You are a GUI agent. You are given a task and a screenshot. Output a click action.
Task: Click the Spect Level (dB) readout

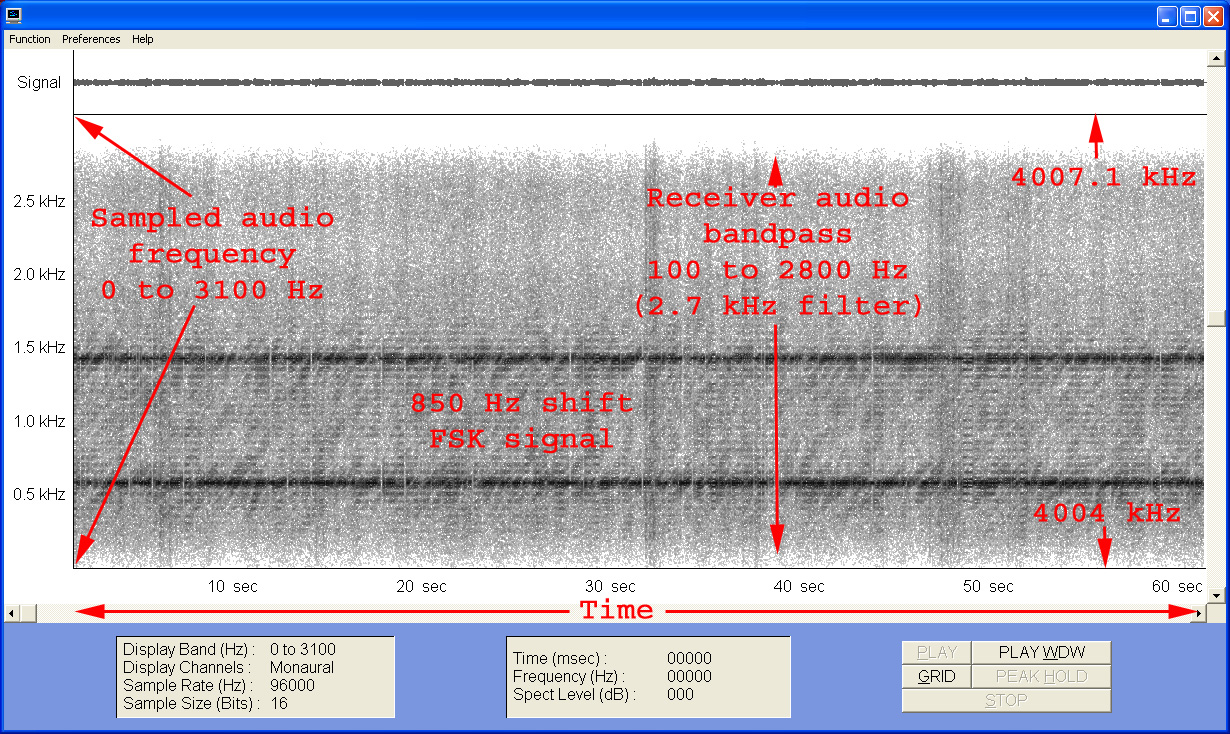pos(680,694)
